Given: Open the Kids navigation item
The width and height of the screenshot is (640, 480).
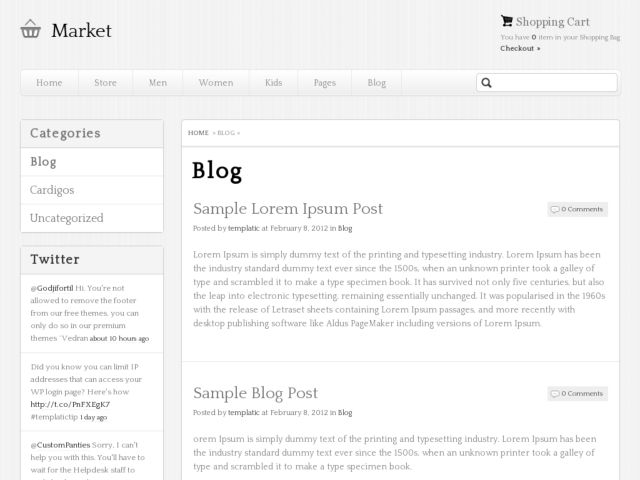Looking at the screenshot, I should (273, 83).
